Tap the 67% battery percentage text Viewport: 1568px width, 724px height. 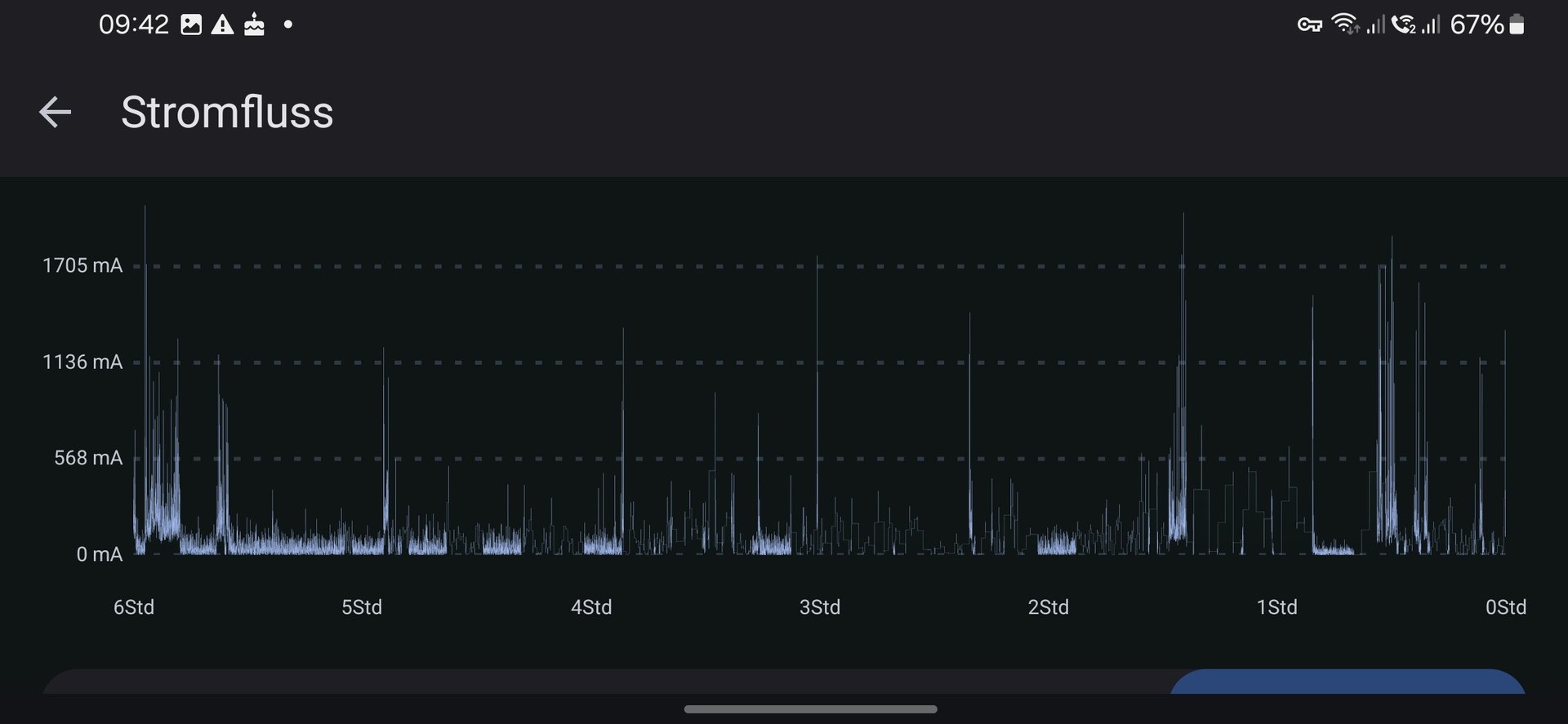coord(1477,24)
